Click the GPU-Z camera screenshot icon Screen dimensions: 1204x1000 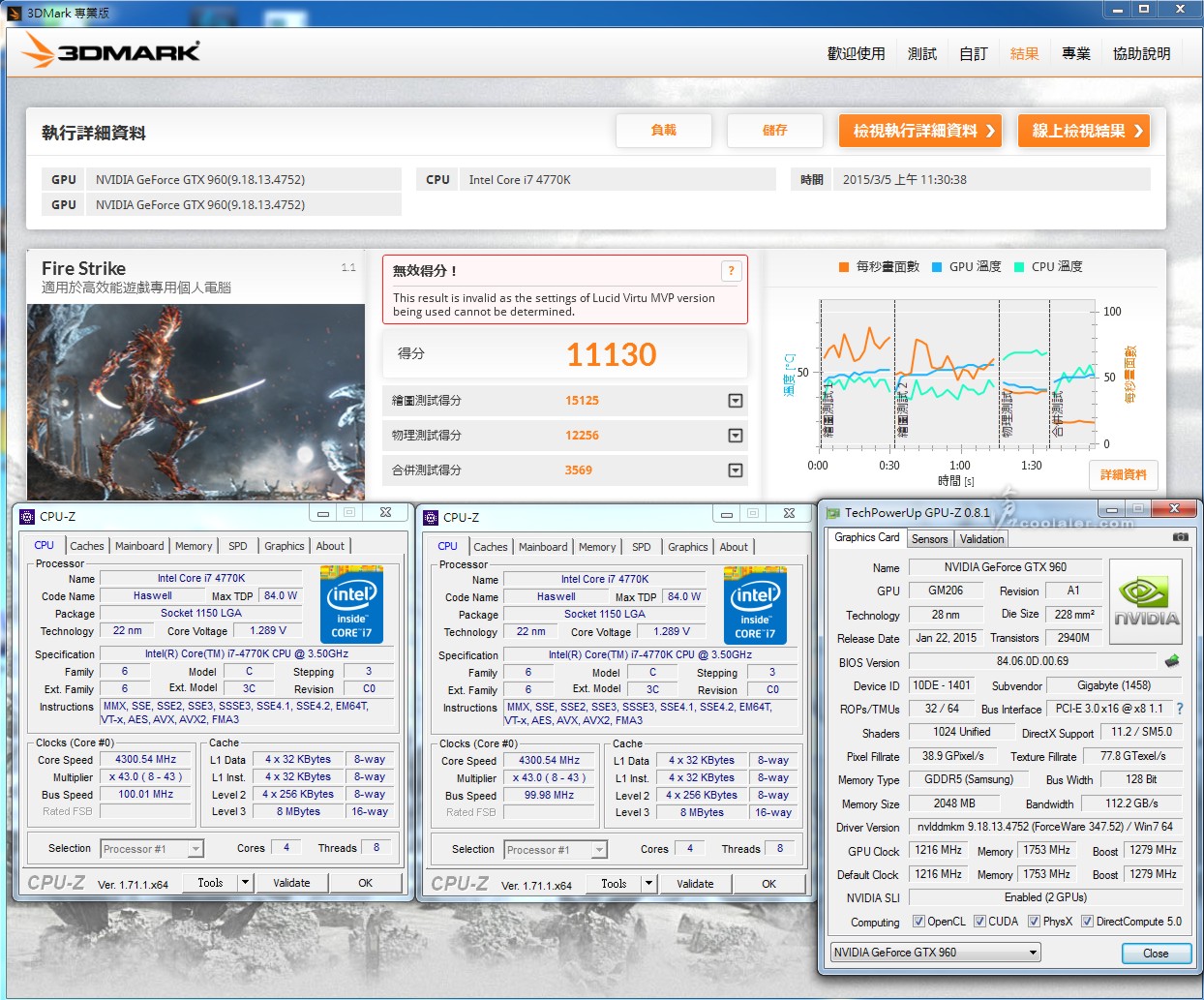coord(1180,537)
